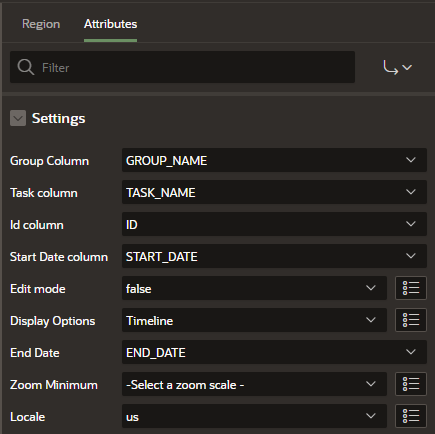Change the Edit mode false dropdown
This screenshot has height=434, width=435.
pyautogui.click(x=254, y=288)
